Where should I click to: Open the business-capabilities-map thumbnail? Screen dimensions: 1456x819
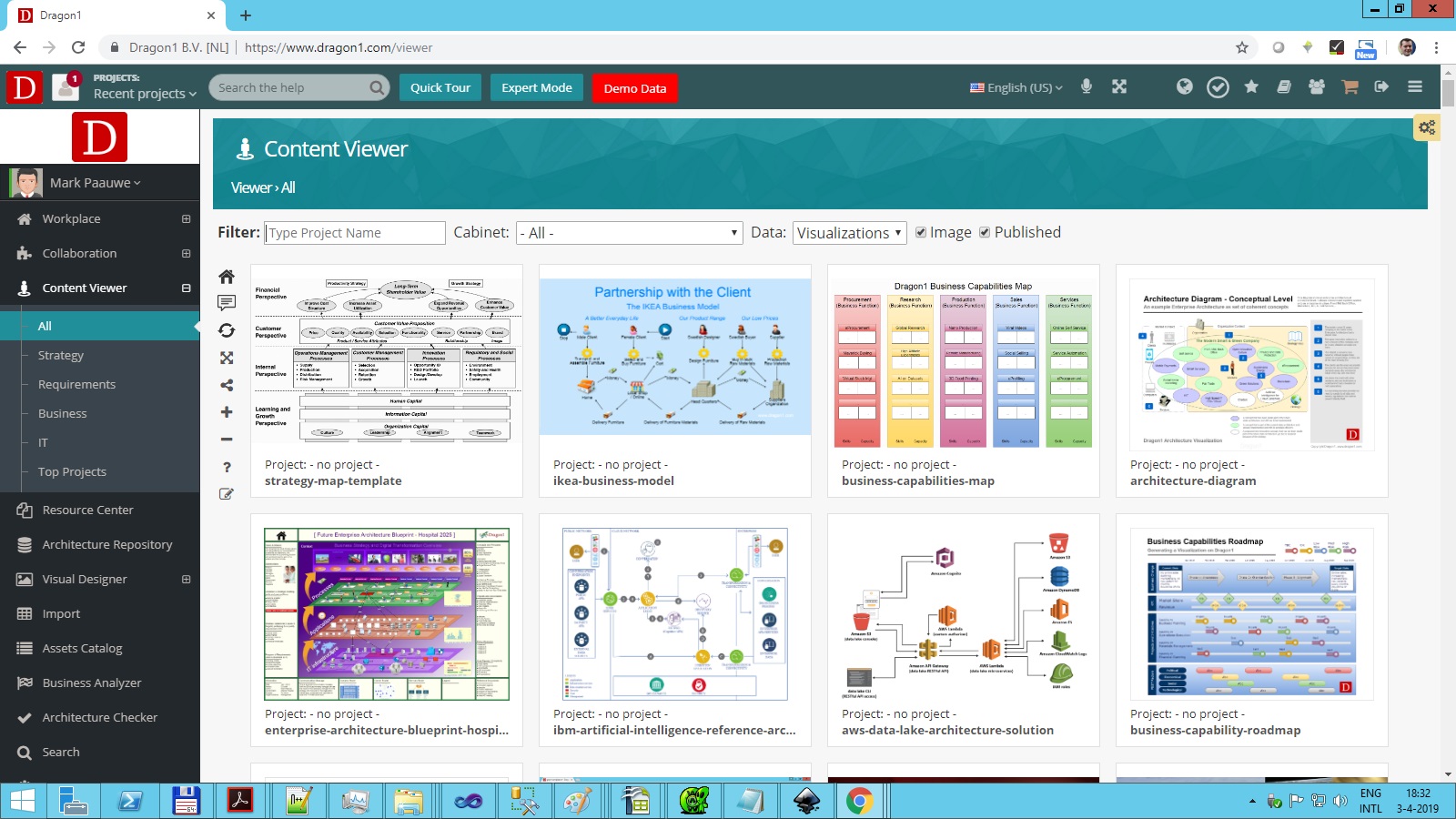point(964,363)
